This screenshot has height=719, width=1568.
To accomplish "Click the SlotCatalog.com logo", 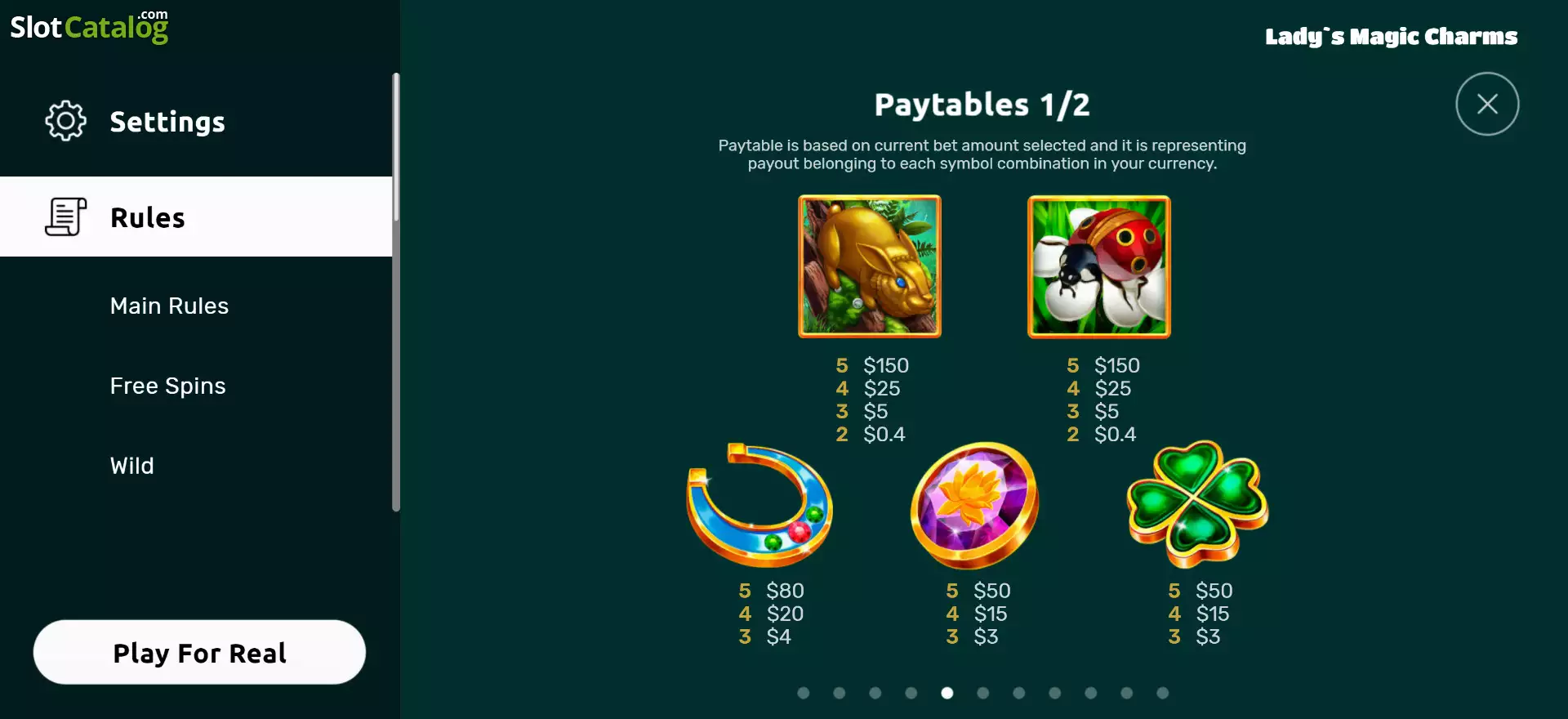I will (x=89, y=26).
